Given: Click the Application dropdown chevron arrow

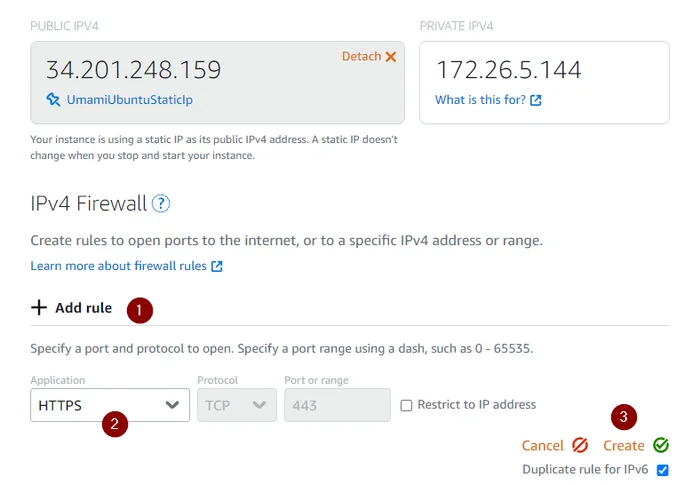Looking at the screenshot, I should pos(172,405).
